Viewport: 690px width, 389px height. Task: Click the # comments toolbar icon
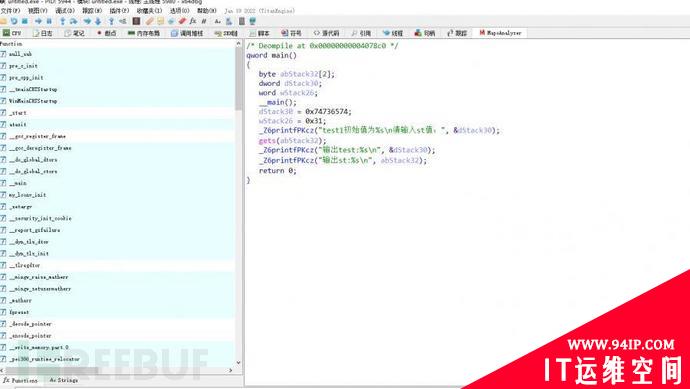click(203, 21)
